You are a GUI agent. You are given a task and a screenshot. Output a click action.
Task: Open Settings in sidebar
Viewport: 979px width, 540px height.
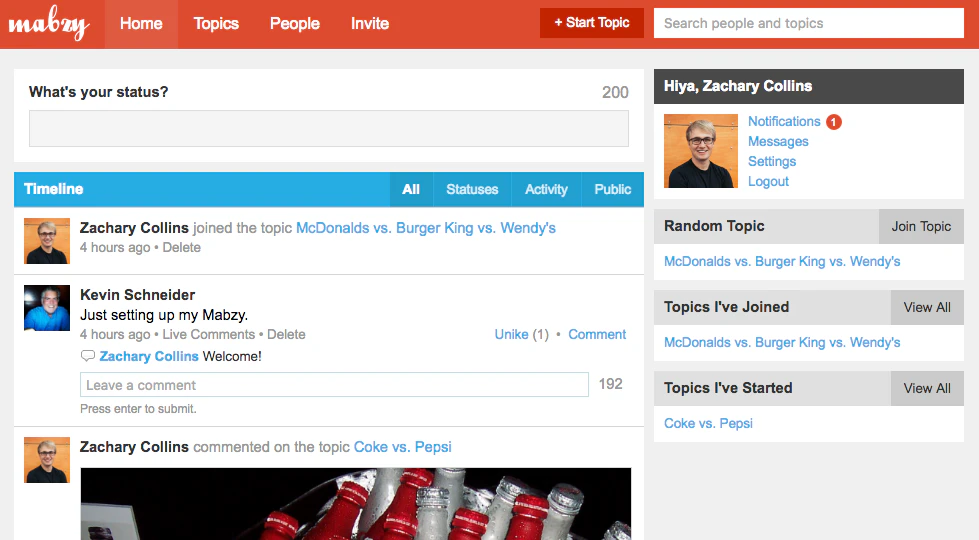pyautogui.click(x=772, y=162)
